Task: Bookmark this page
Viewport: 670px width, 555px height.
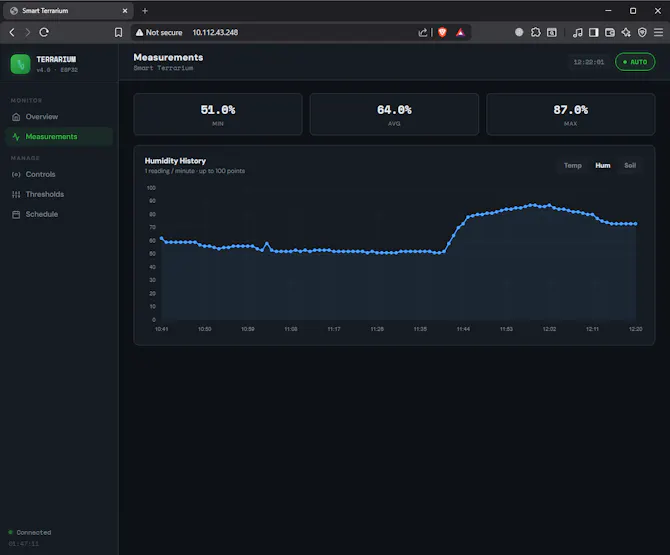Action: (118, 32)
